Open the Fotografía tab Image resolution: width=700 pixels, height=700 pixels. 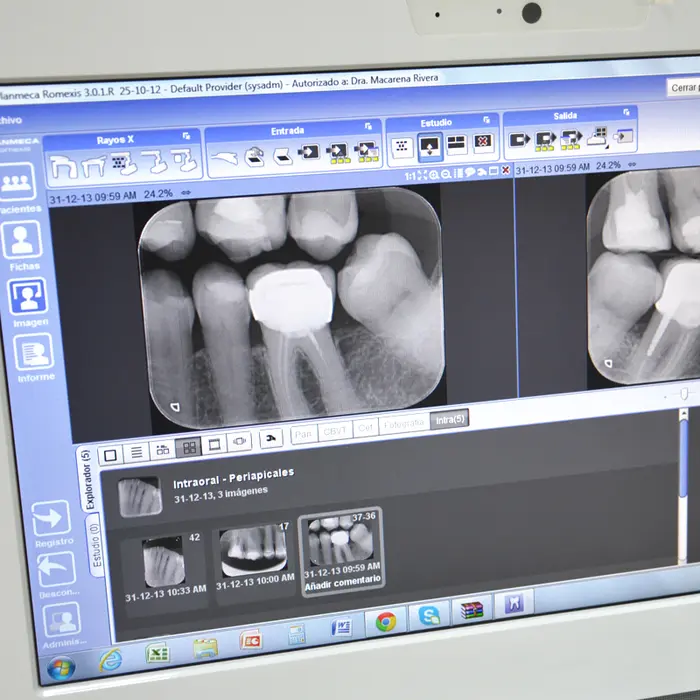point(404,424)
